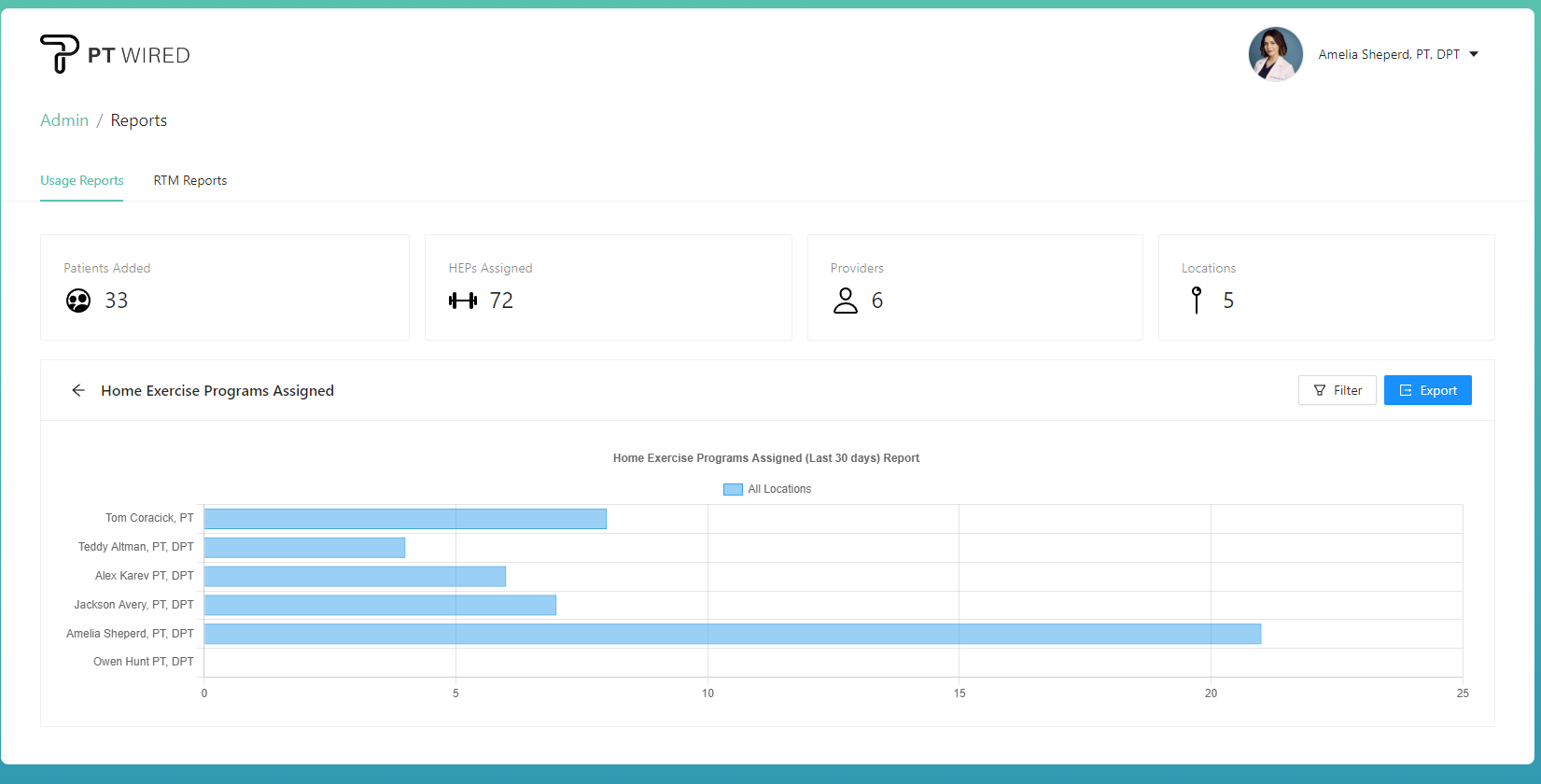Click the HEPs Assigned dumbbell icon
The width and height of the screenshot is (1541, 784).
pyautogui.click(x=463, y=301)
